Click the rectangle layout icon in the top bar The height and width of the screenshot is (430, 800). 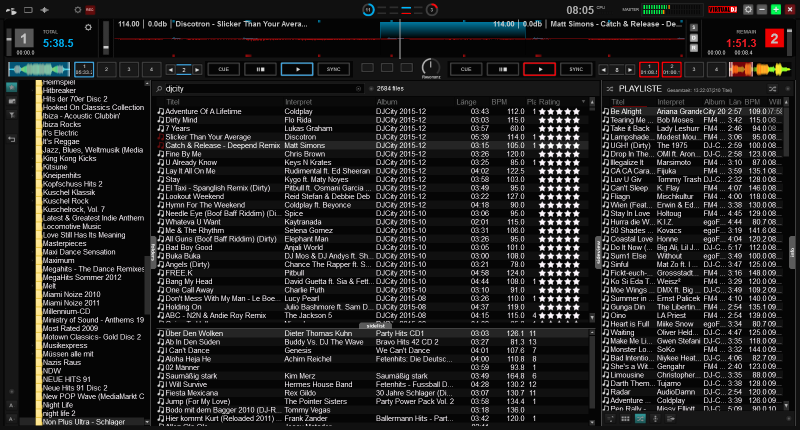click(x=28, y=10)
